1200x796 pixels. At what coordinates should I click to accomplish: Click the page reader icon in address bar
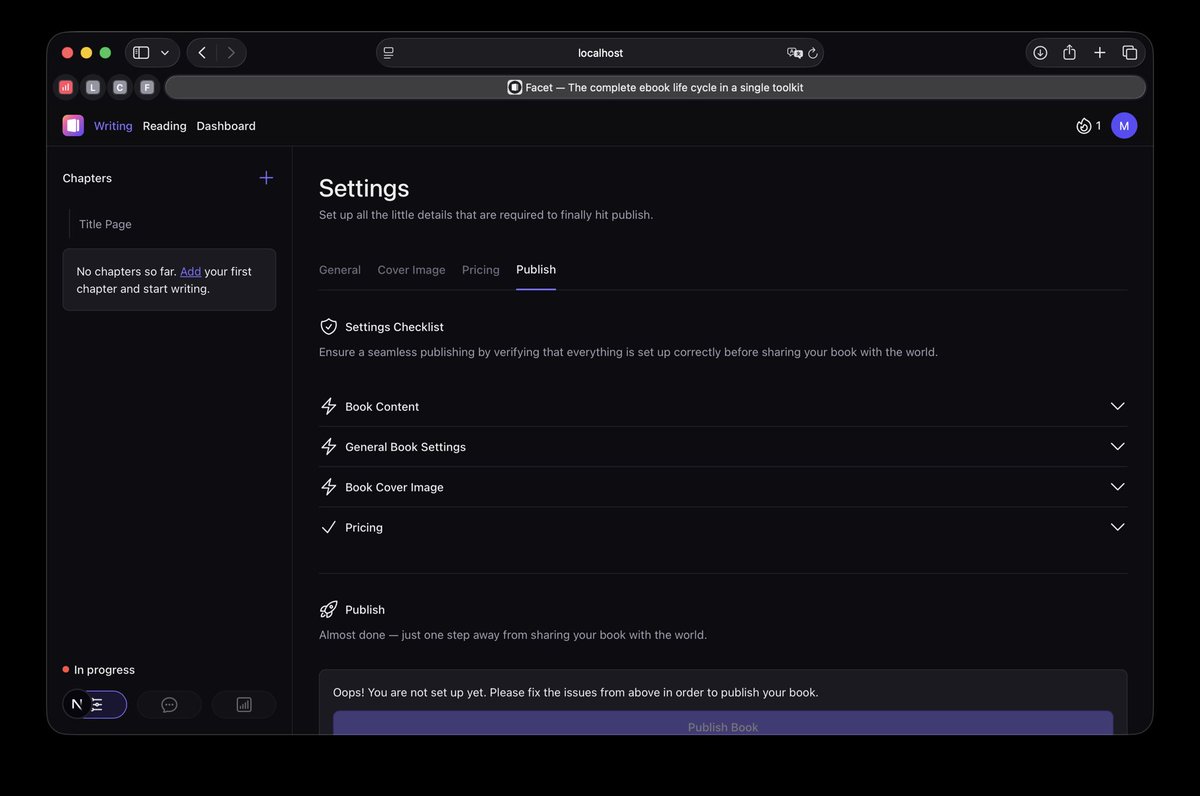tap(389, 53)
